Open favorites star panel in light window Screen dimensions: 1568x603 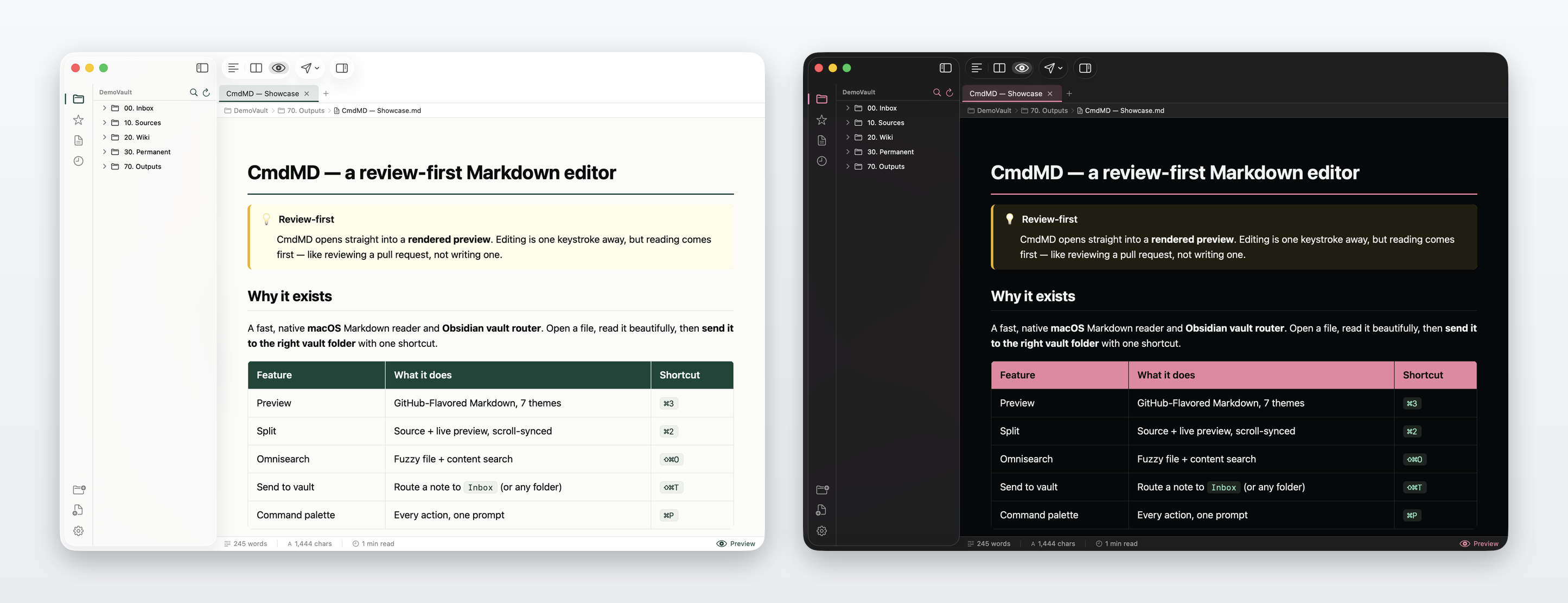point(79,119)
